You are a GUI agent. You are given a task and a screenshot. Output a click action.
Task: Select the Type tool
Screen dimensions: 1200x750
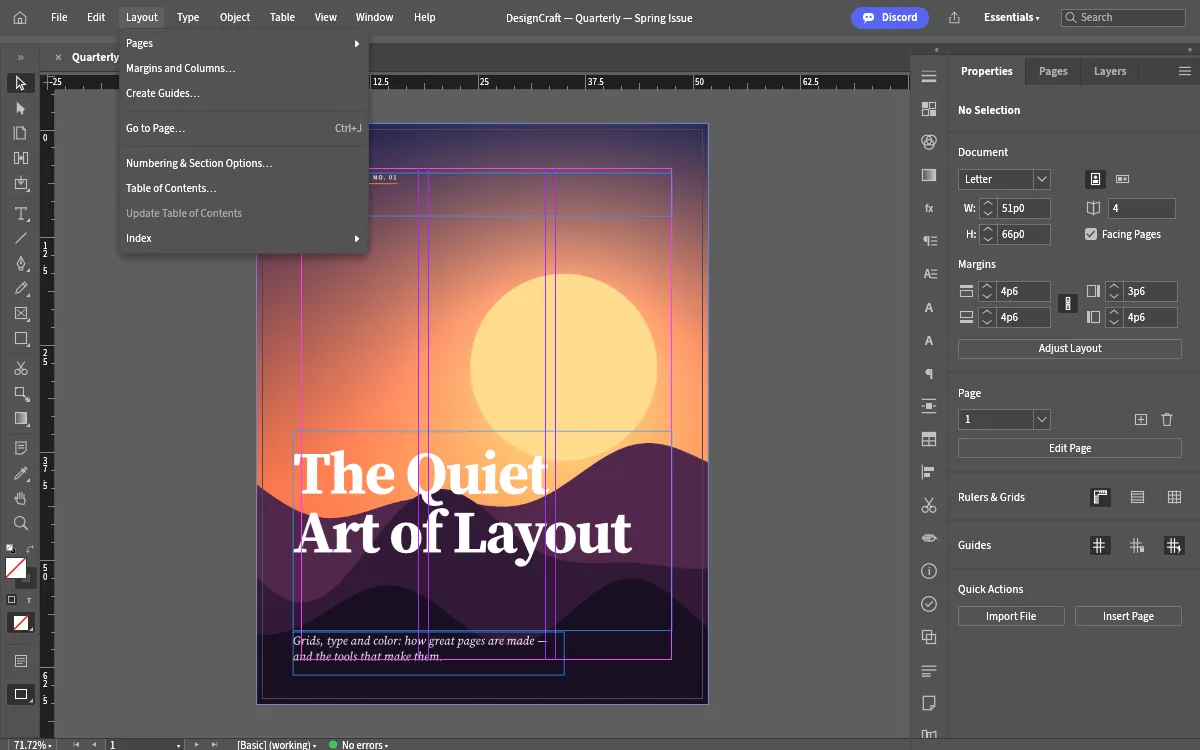[21, 214]
